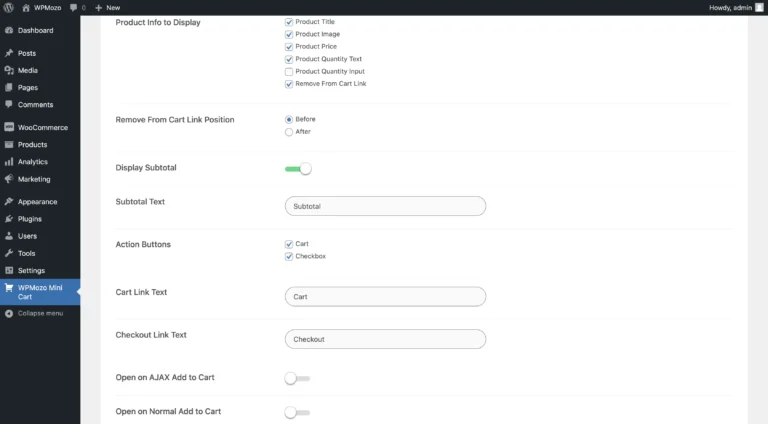Uncheck the Product Image checkbox
Image resolution: width=768 pixels, height=424 pixels.
(x=289, y=34)
